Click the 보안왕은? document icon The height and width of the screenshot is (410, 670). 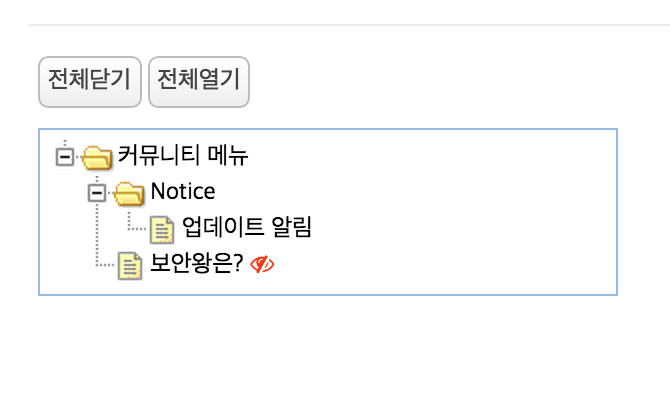click(129, 265)
